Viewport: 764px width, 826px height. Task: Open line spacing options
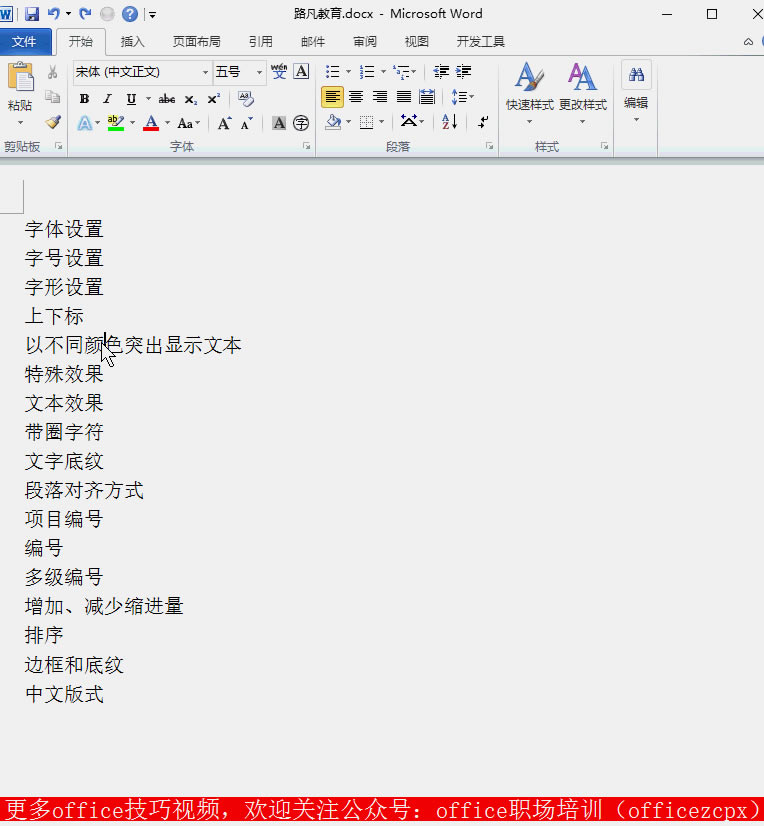click(x=463, y=97)
